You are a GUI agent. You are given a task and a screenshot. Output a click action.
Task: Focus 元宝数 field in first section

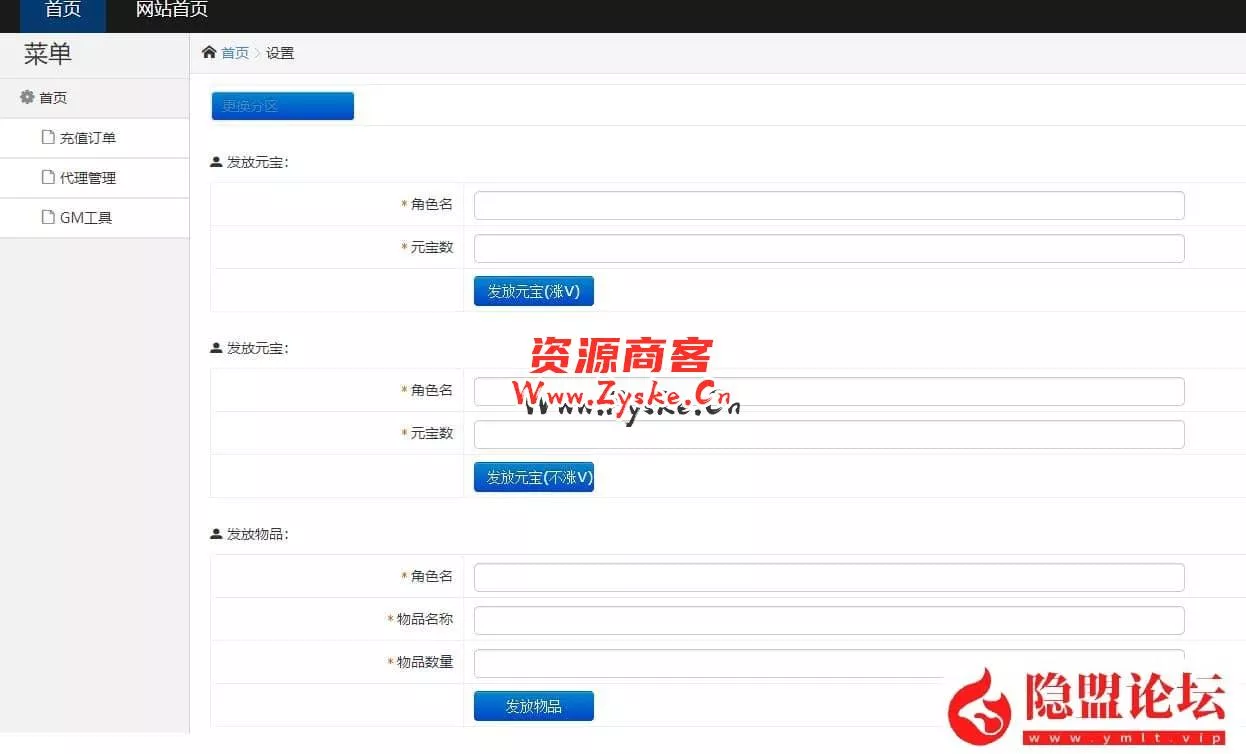tap(828, 248)
